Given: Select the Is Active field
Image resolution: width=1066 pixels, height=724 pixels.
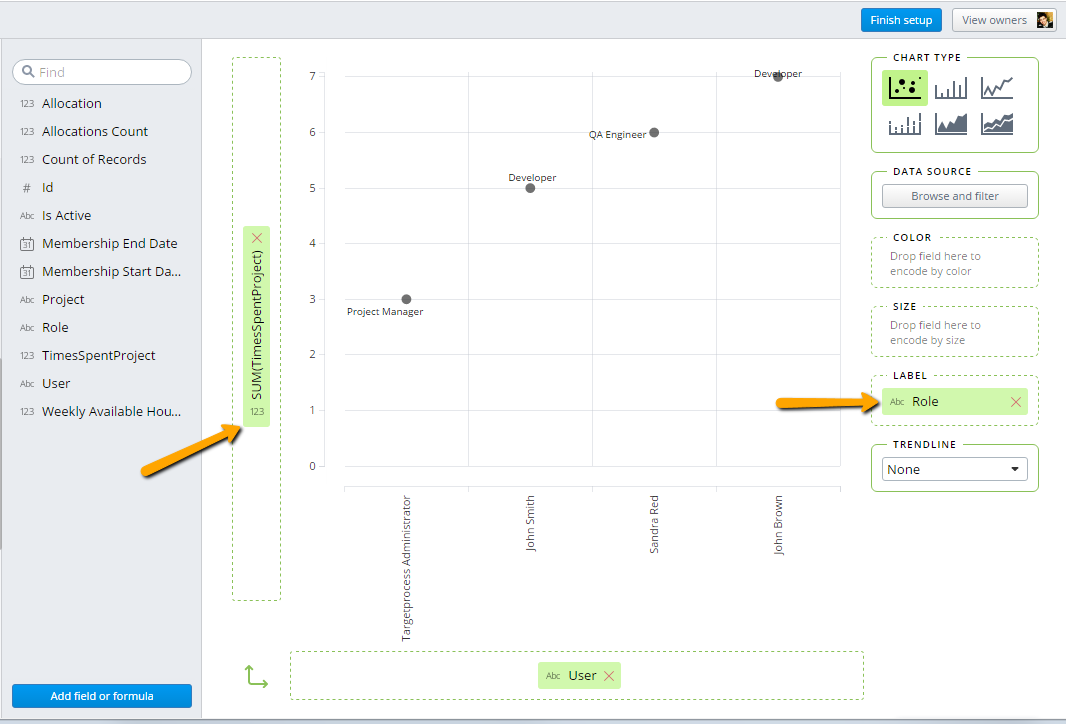Looking at the screenshot, I should (67, 216).
